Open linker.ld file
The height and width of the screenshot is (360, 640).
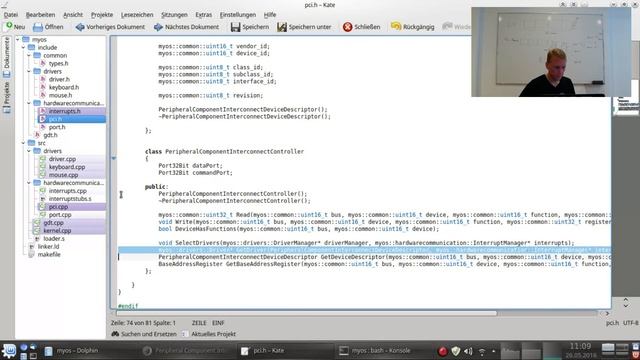(x=49, y=247)
